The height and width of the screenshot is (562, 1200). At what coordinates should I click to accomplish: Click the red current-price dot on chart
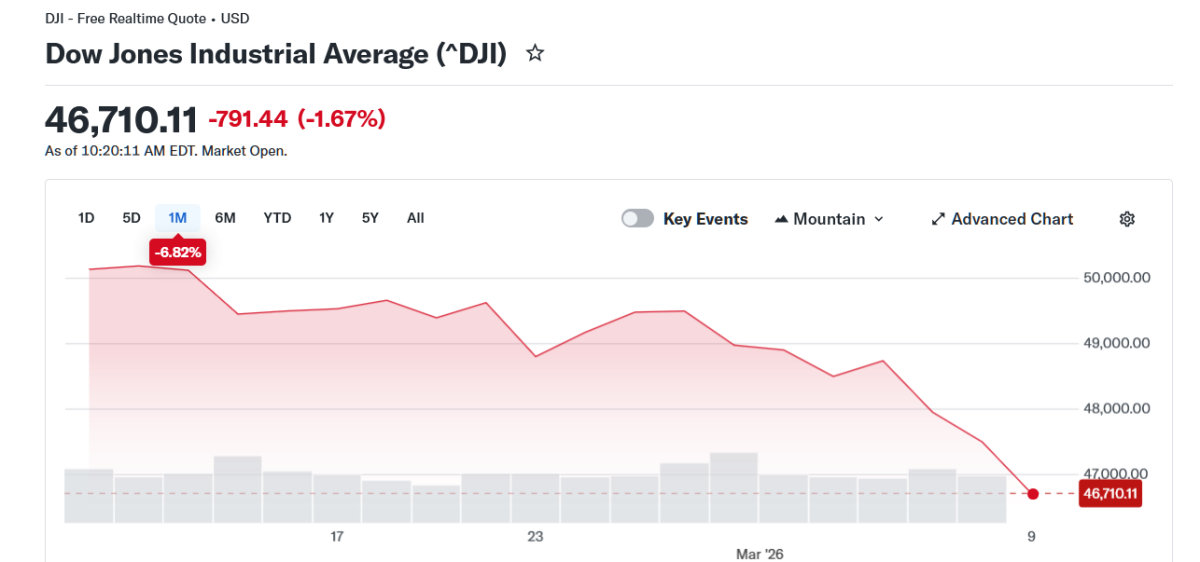pos(1033,493)
